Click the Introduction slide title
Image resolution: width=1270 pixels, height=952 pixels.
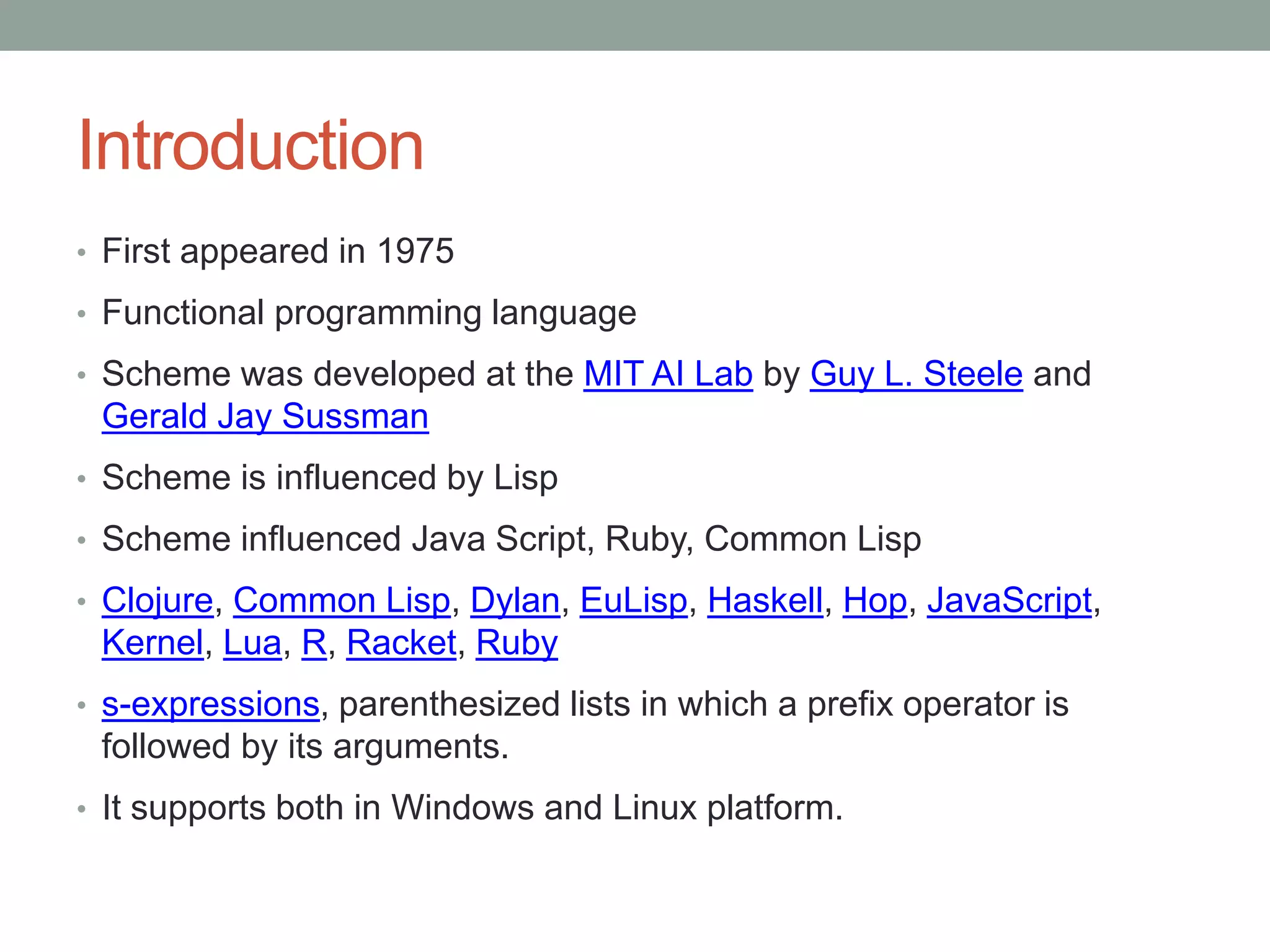click(x=251, y=146)
